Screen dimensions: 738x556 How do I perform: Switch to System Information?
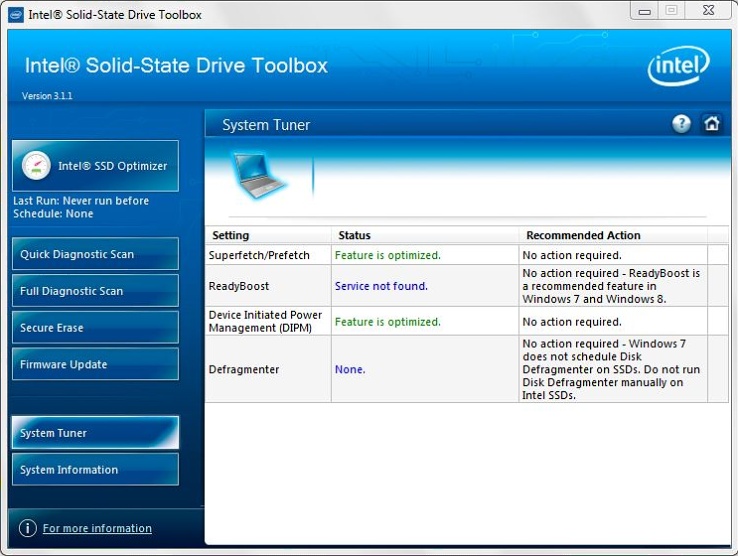(95, 470)
